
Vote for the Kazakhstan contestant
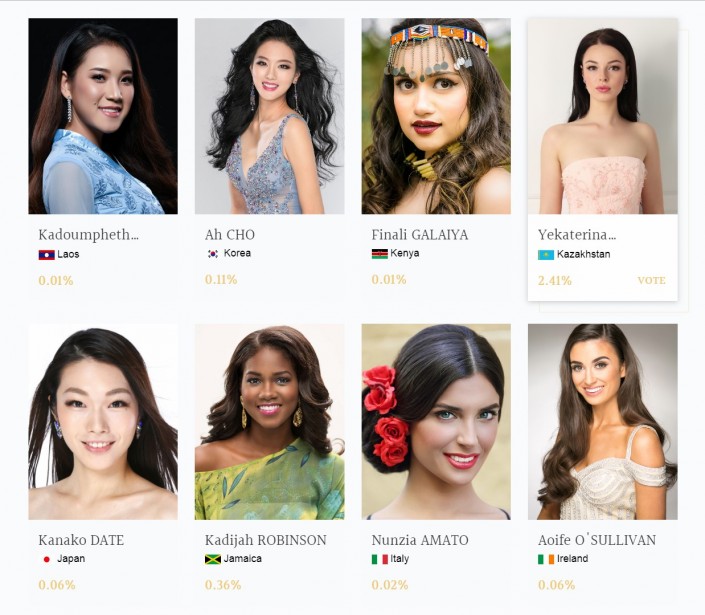(651, 281)
